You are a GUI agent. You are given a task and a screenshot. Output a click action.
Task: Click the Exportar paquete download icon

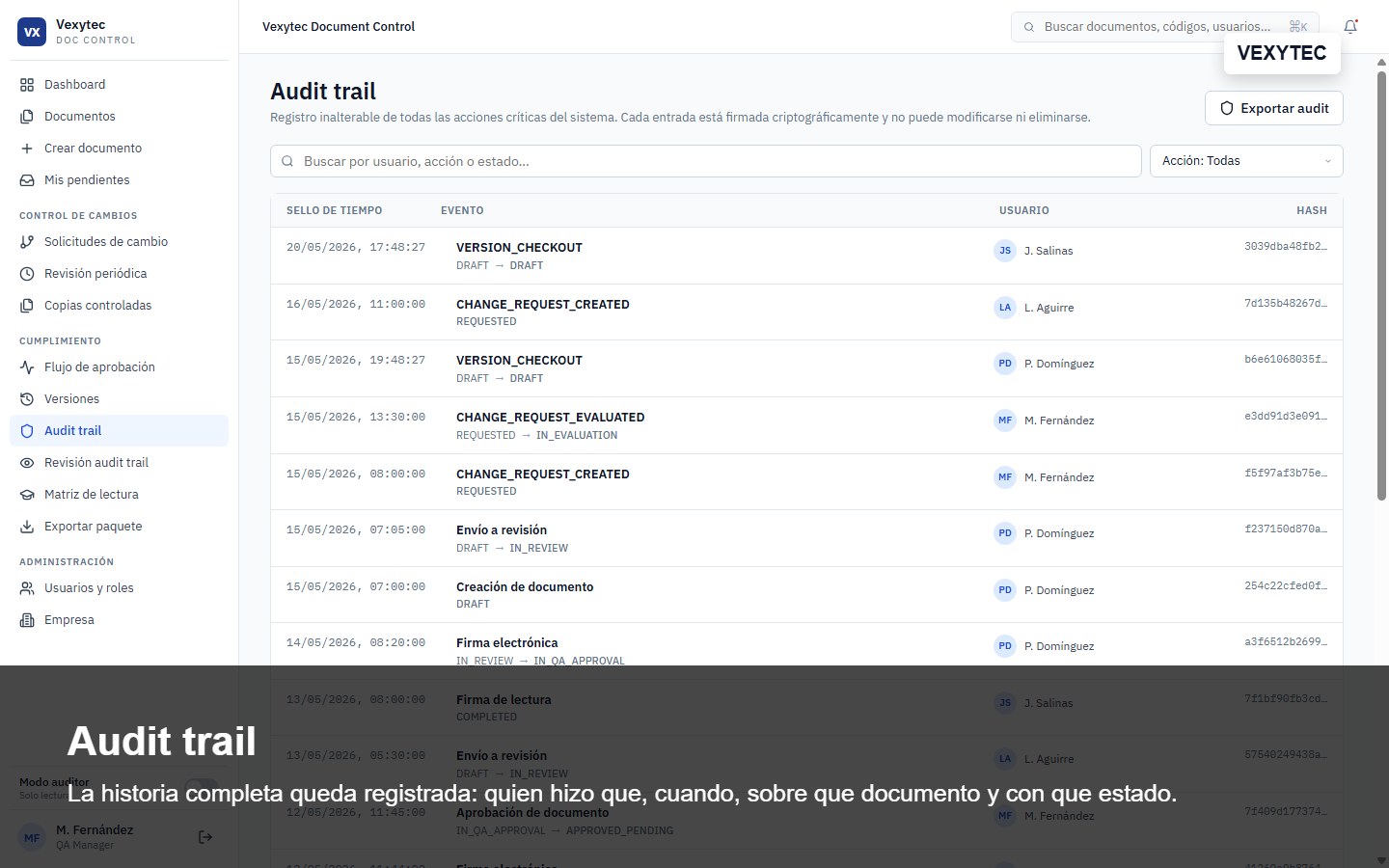[x=27, y=527]
